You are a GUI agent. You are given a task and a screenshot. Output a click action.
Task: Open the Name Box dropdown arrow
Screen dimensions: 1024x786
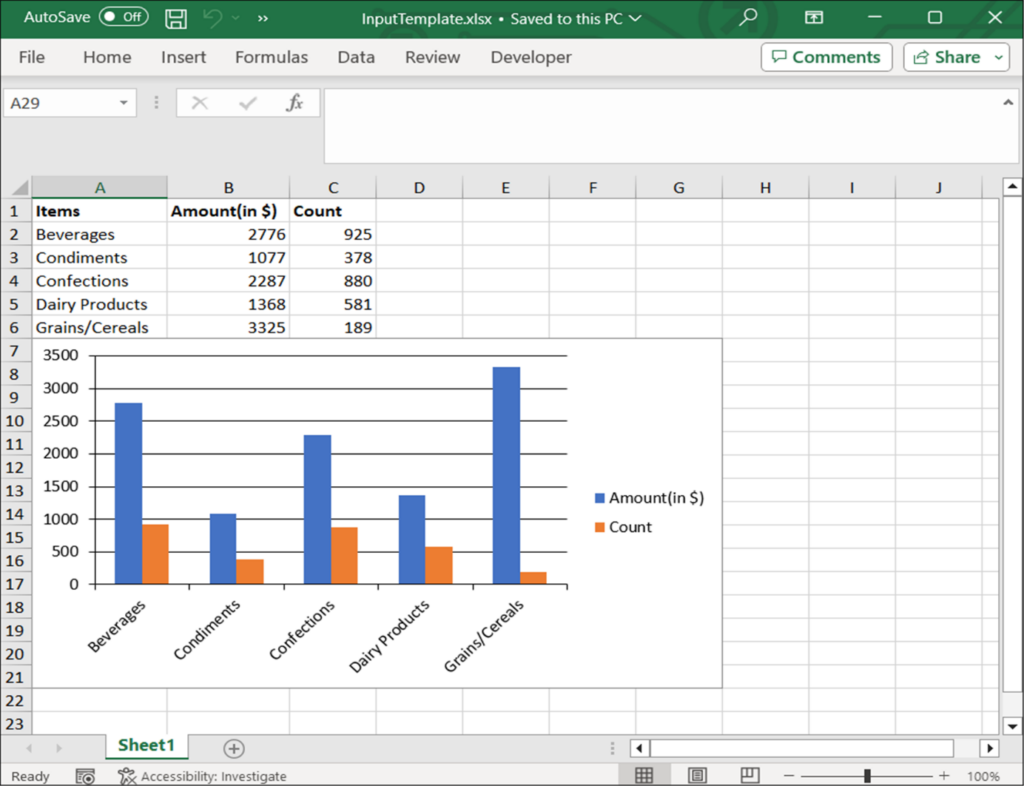[123, 103]
